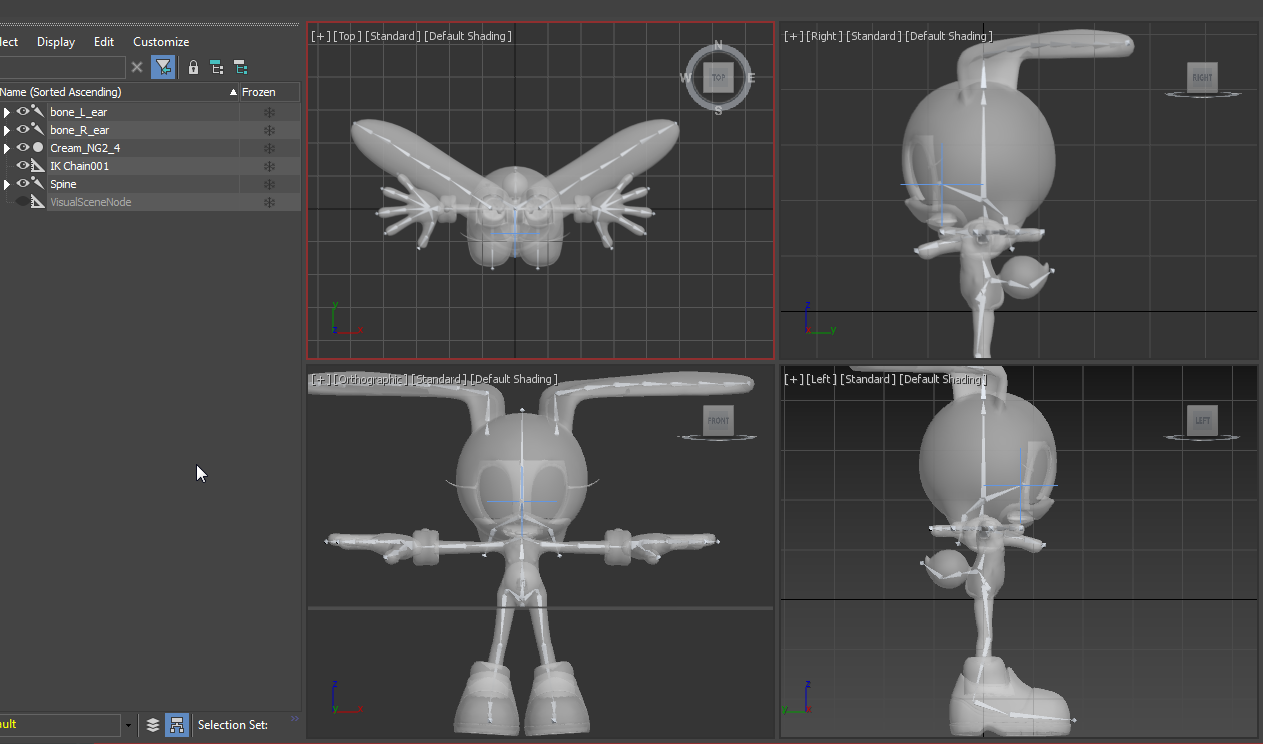
Task: Click the E compass letter on Top ViewCube
Action: pyautogui.click(x=751, y=77)
